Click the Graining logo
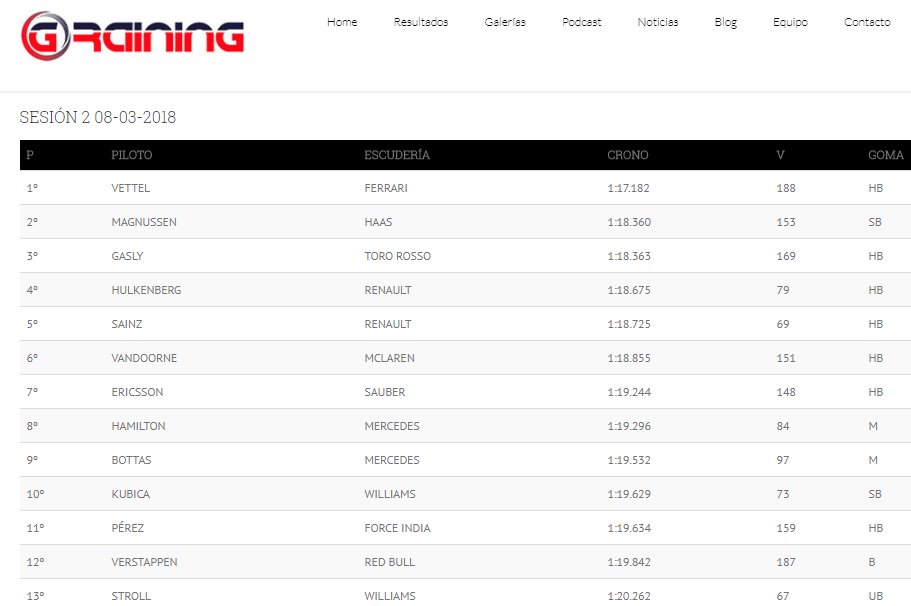 coord(132,36)
